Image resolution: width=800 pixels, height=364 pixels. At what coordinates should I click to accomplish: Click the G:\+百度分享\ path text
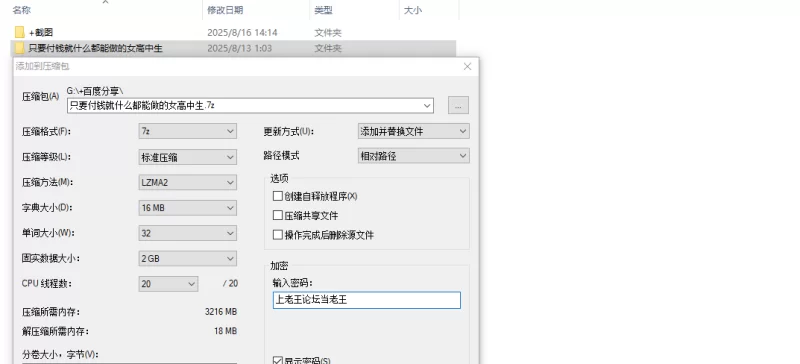95,91
